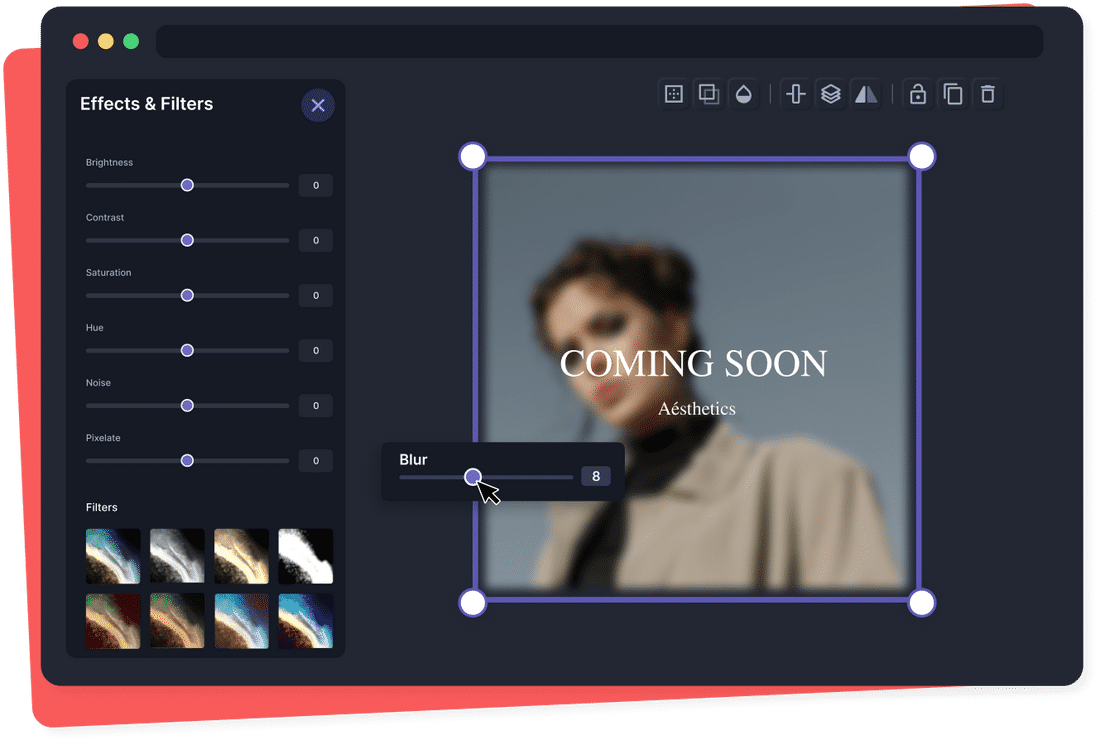
Task: Click the trash delete icon
Action: coord(988,94)
